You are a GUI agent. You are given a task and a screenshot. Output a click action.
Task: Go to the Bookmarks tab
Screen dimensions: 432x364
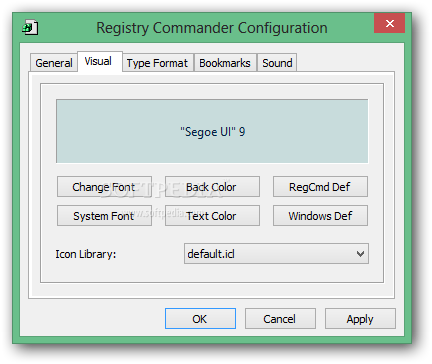coord(225,63)
